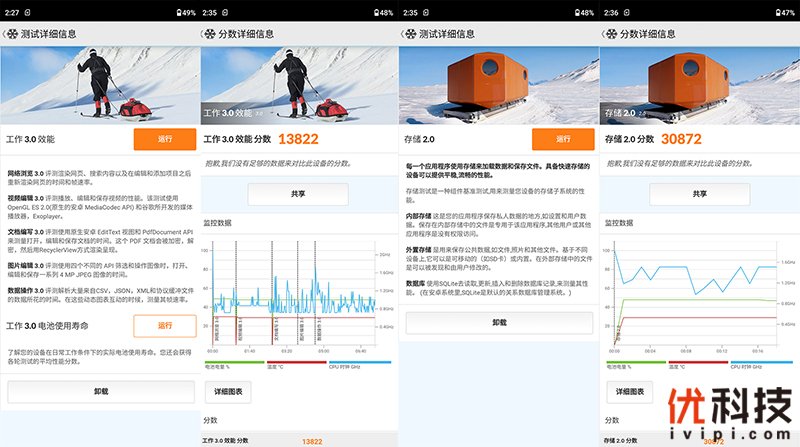Tap the 2:36 clock in the status bar
Screen dimensions: 800x447
point(612,12)
